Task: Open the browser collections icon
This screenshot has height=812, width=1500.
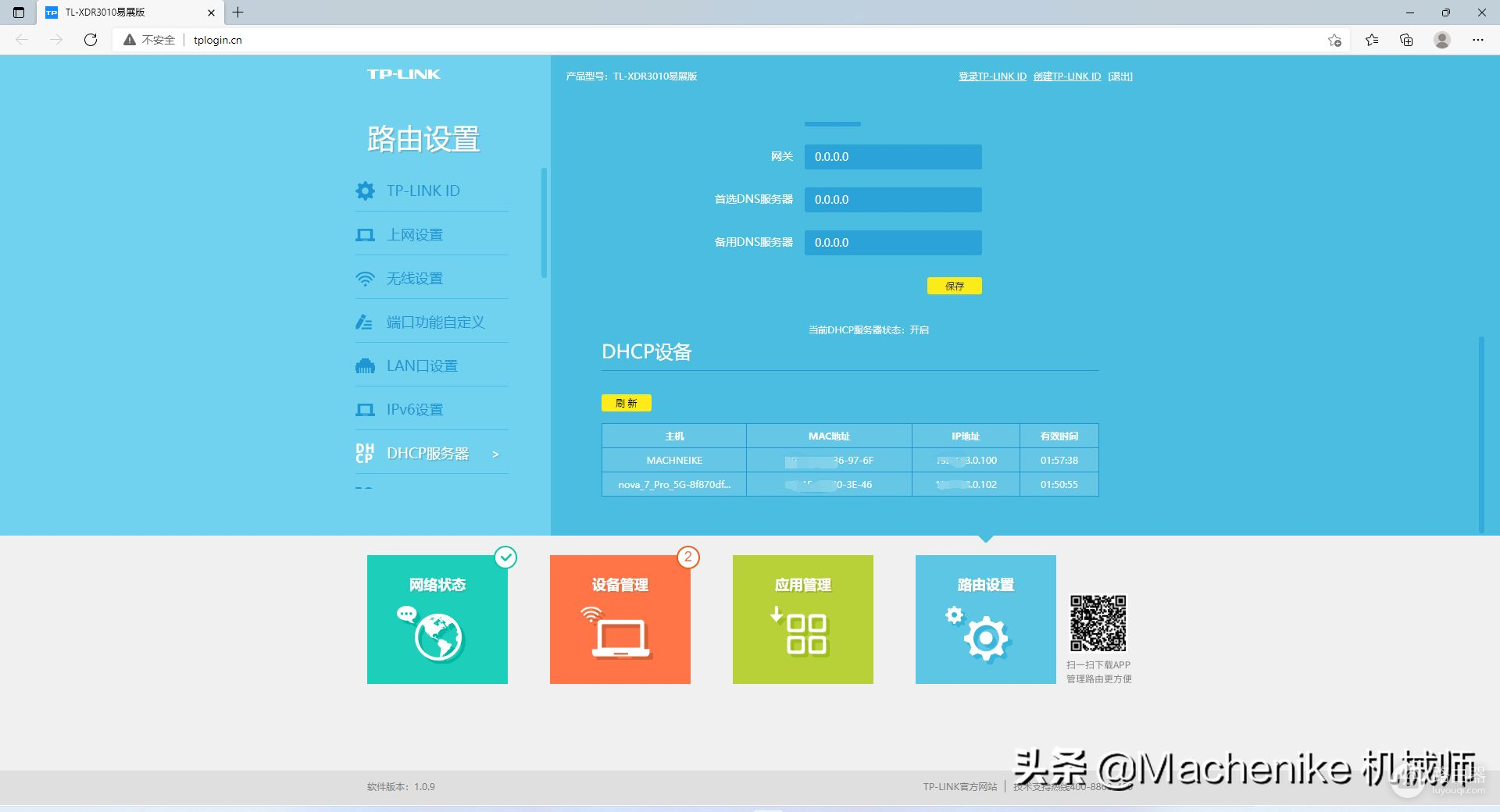Action: (x=1406, y=40)
